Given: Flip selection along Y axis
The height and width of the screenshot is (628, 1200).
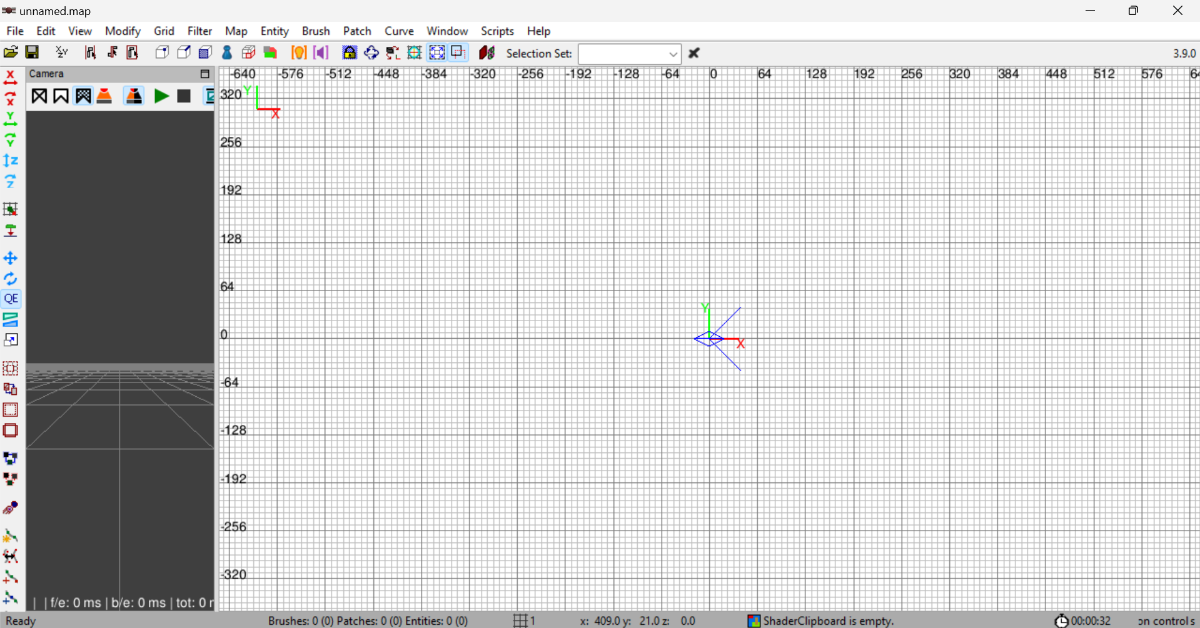Looking at the screenshot, I should pyautogui.click(x=10, y=118).
